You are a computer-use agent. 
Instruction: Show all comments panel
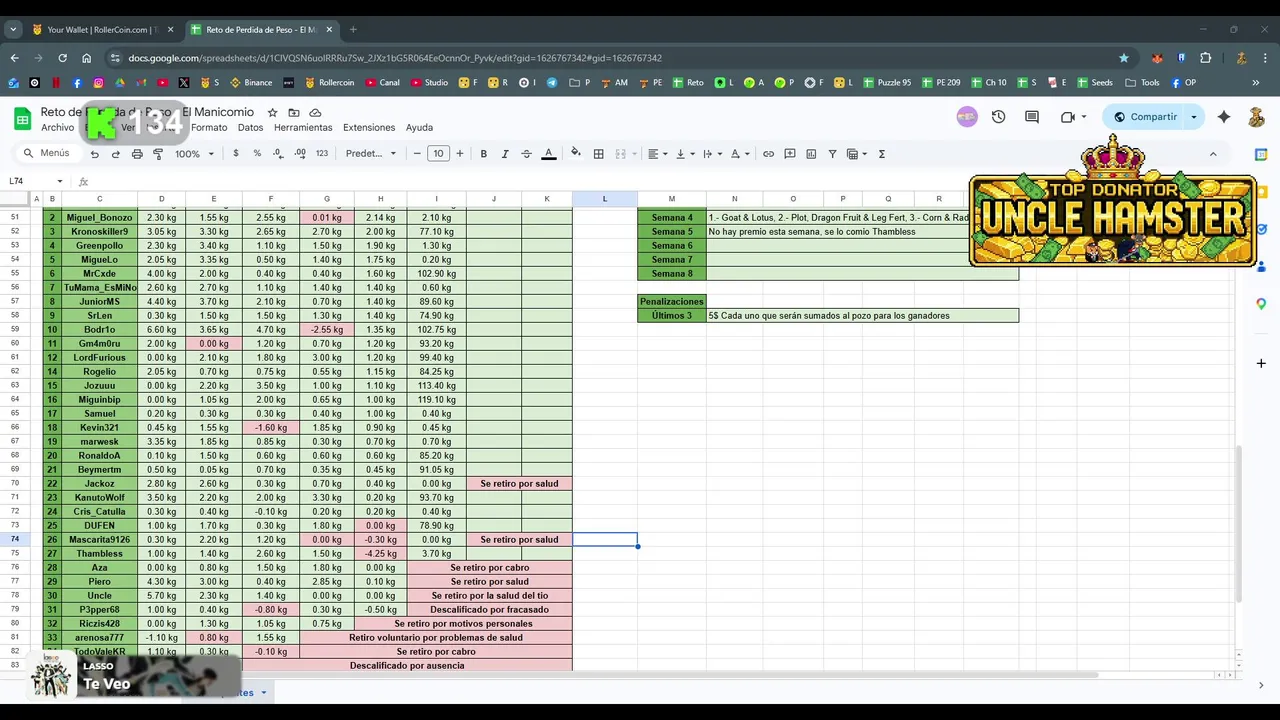1032,117
